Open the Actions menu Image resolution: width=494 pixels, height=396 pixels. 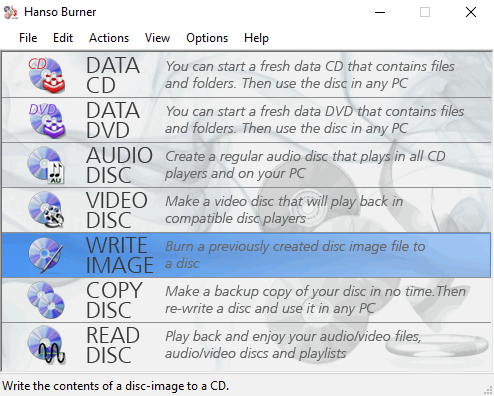tap(109, 38)
